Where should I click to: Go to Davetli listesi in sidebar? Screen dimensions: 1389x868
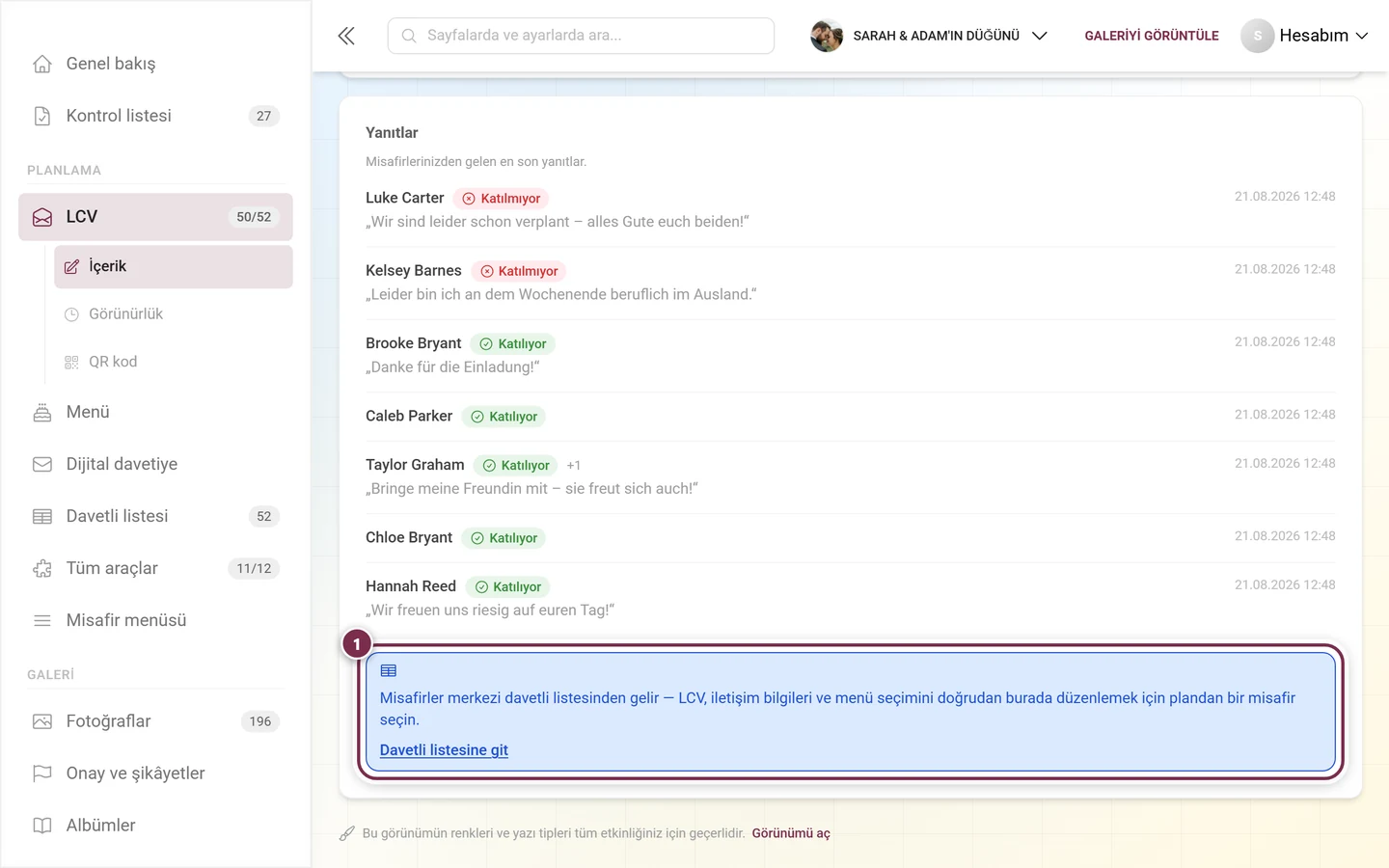(155, 517)
